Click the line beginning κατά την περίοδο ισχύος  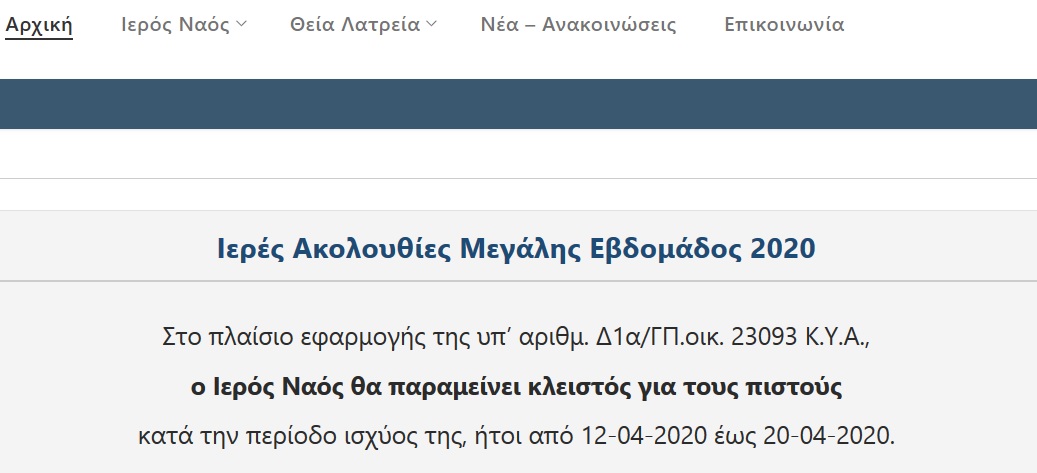517,437
